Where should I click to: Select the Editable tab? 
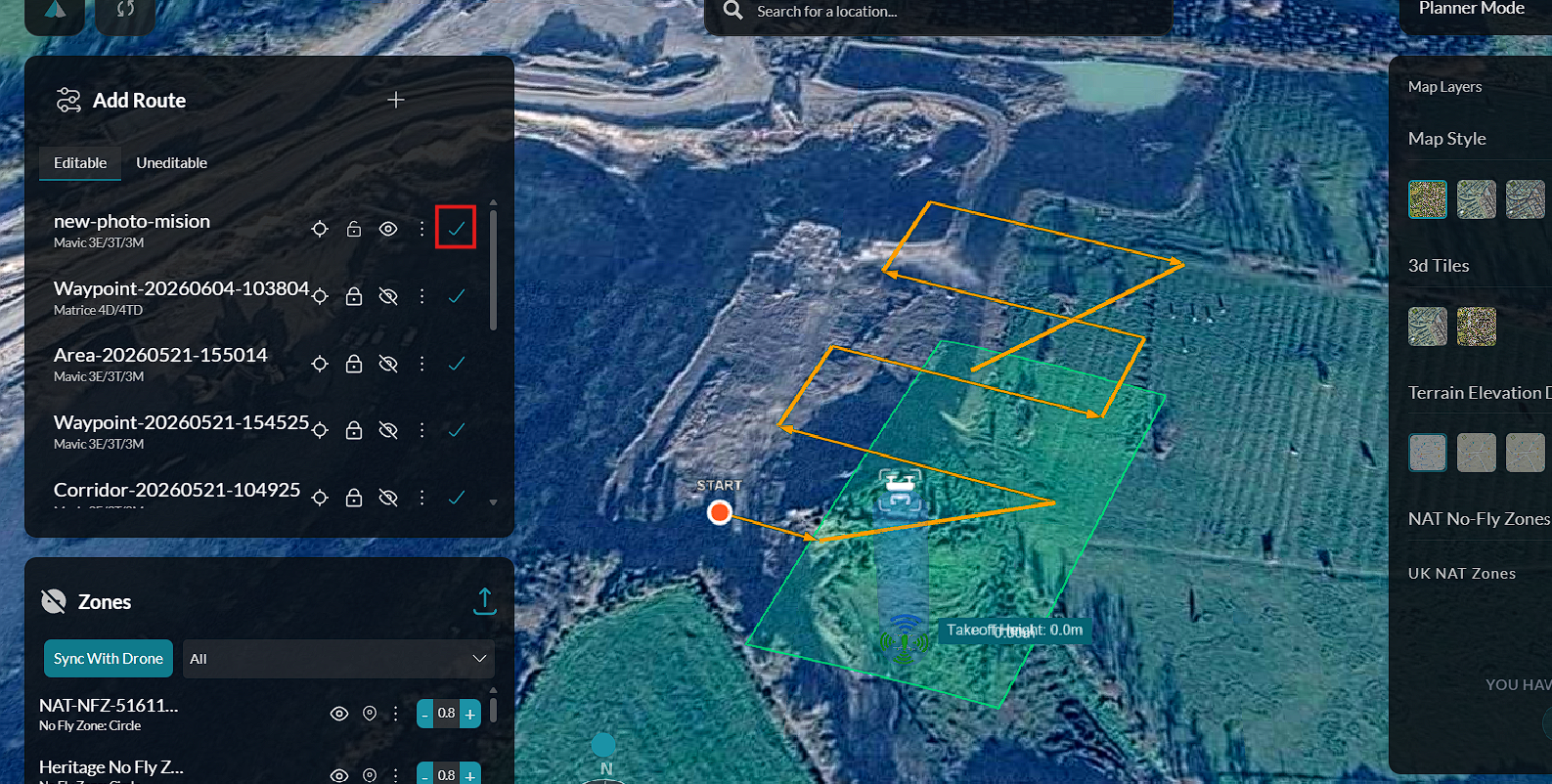click(80, 162)
